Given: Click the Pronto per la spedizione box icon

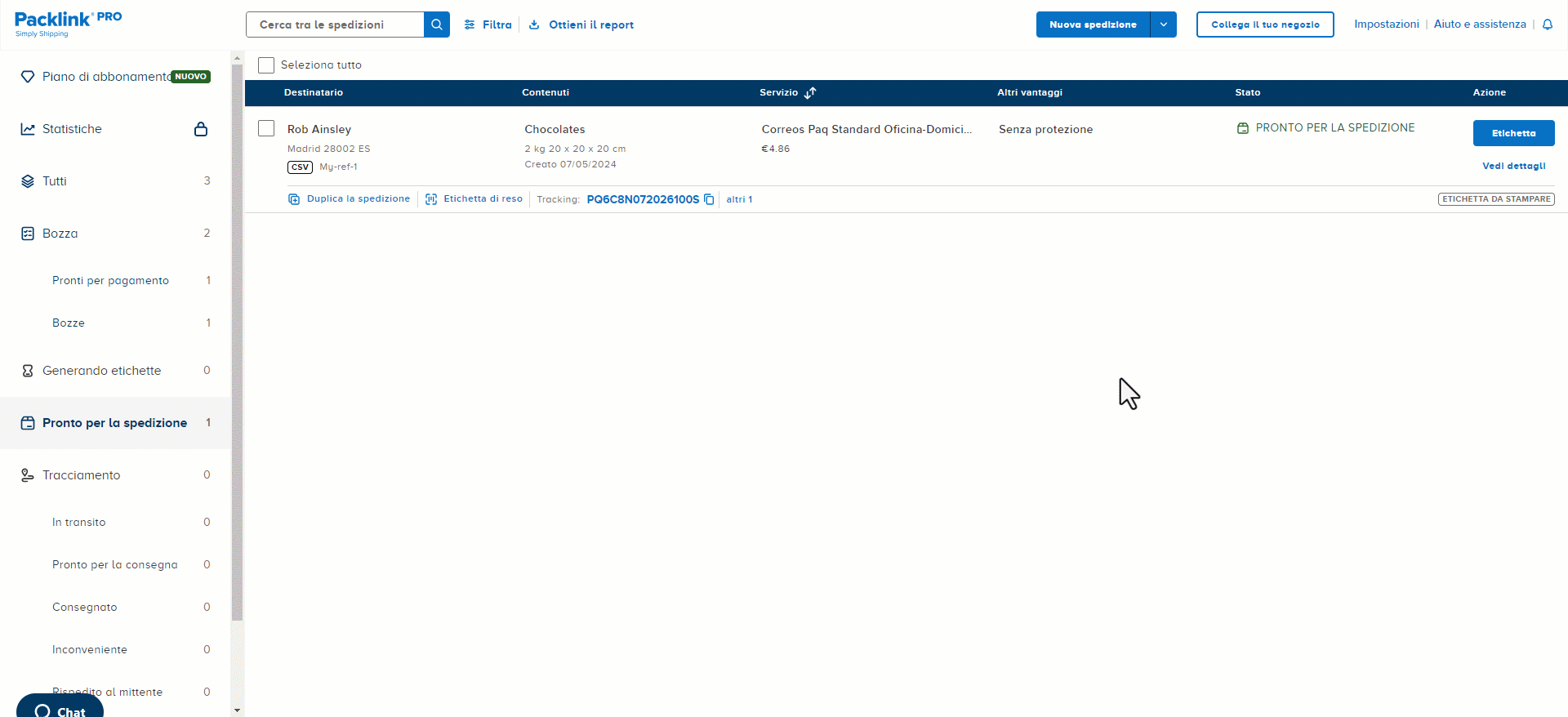Looking at the screenshot, I should [x=28, y=423].
